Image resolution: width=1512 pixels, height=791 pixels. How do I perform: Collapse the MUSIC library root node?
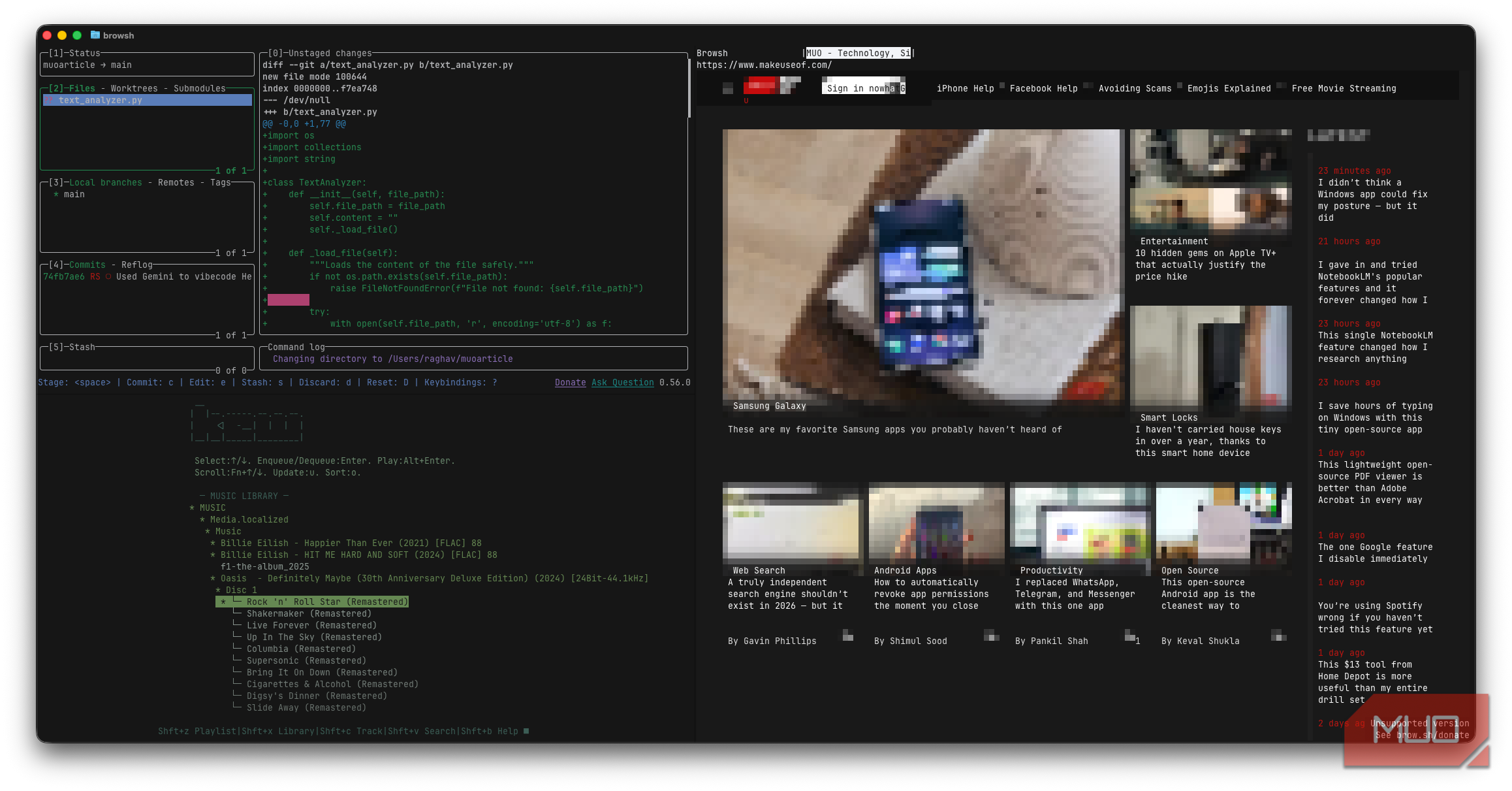coord(208,508)
